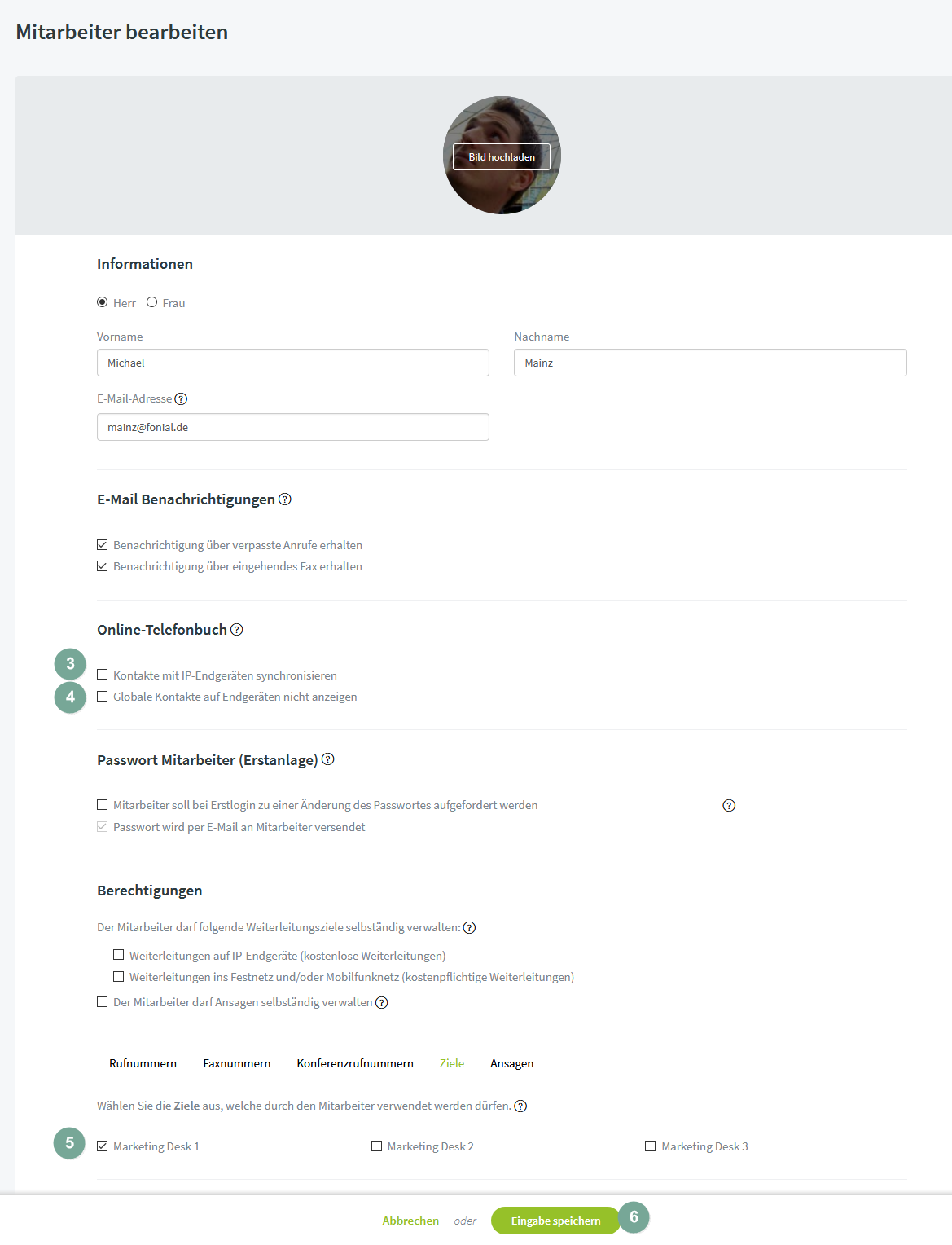Show help for Weiterleitungsziele selbständig verwalten
The width and height of the screenshot is (952, 1245).
[x=469, y=928]
